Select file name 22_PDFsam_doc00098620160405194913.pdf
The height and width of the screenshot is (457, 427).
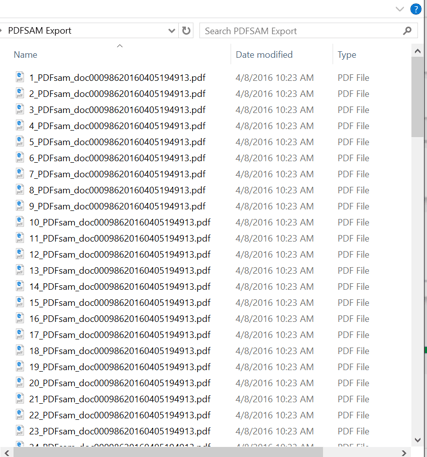[x=120, y=415]
